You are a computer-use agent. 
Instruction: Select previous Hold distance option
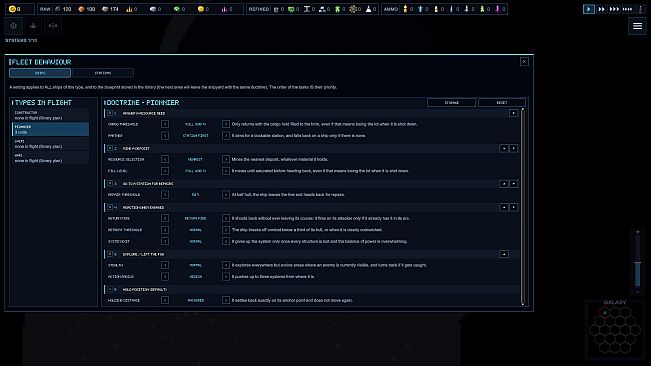pyautogui.click(x=165, y=300)
